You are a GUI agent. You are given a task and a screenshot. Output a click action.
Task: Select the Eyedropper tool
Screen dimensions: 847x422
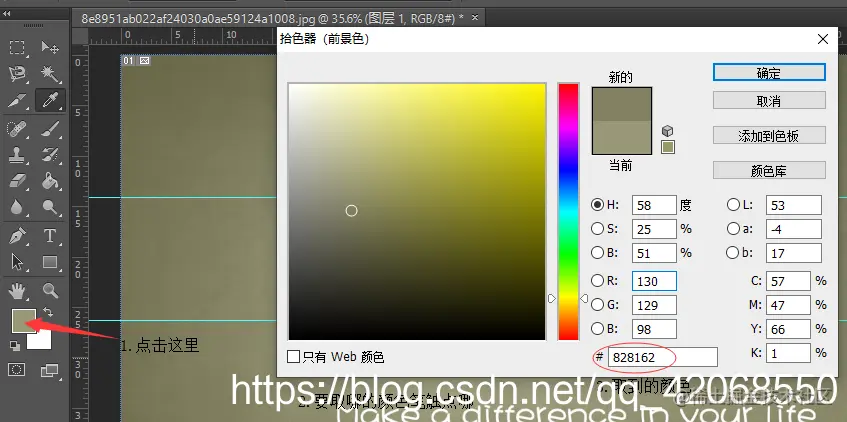pos(50,100)
